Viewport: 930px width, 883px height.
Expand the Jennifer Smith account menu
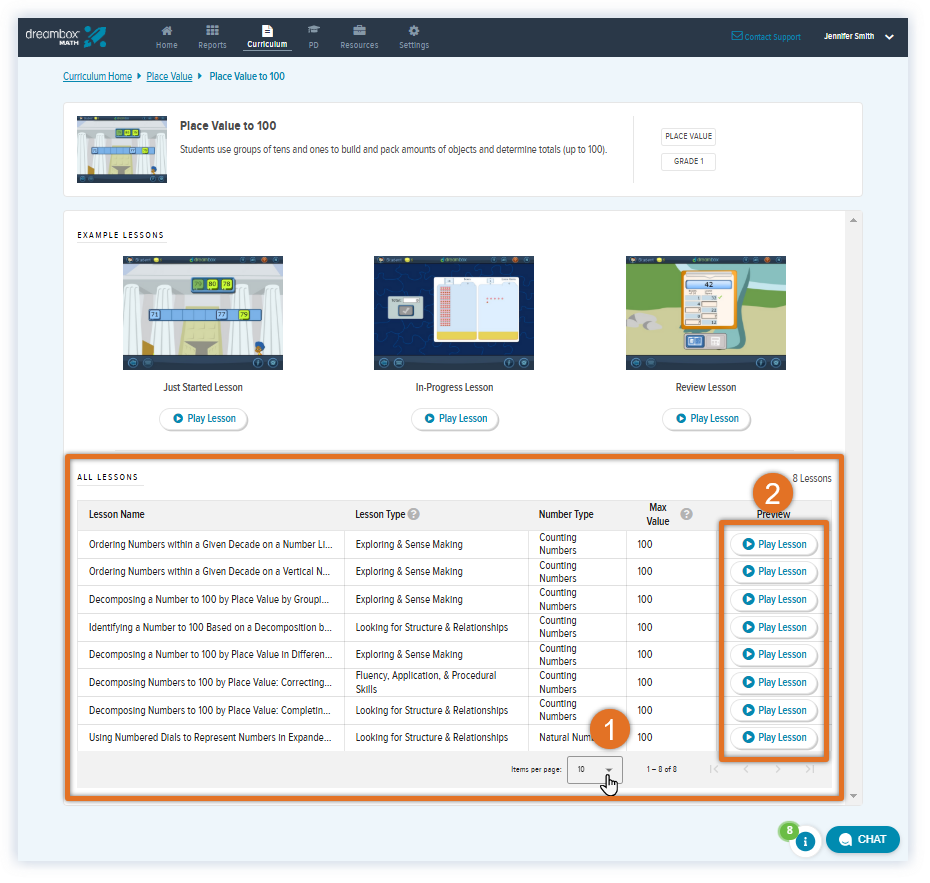(850, 36)
